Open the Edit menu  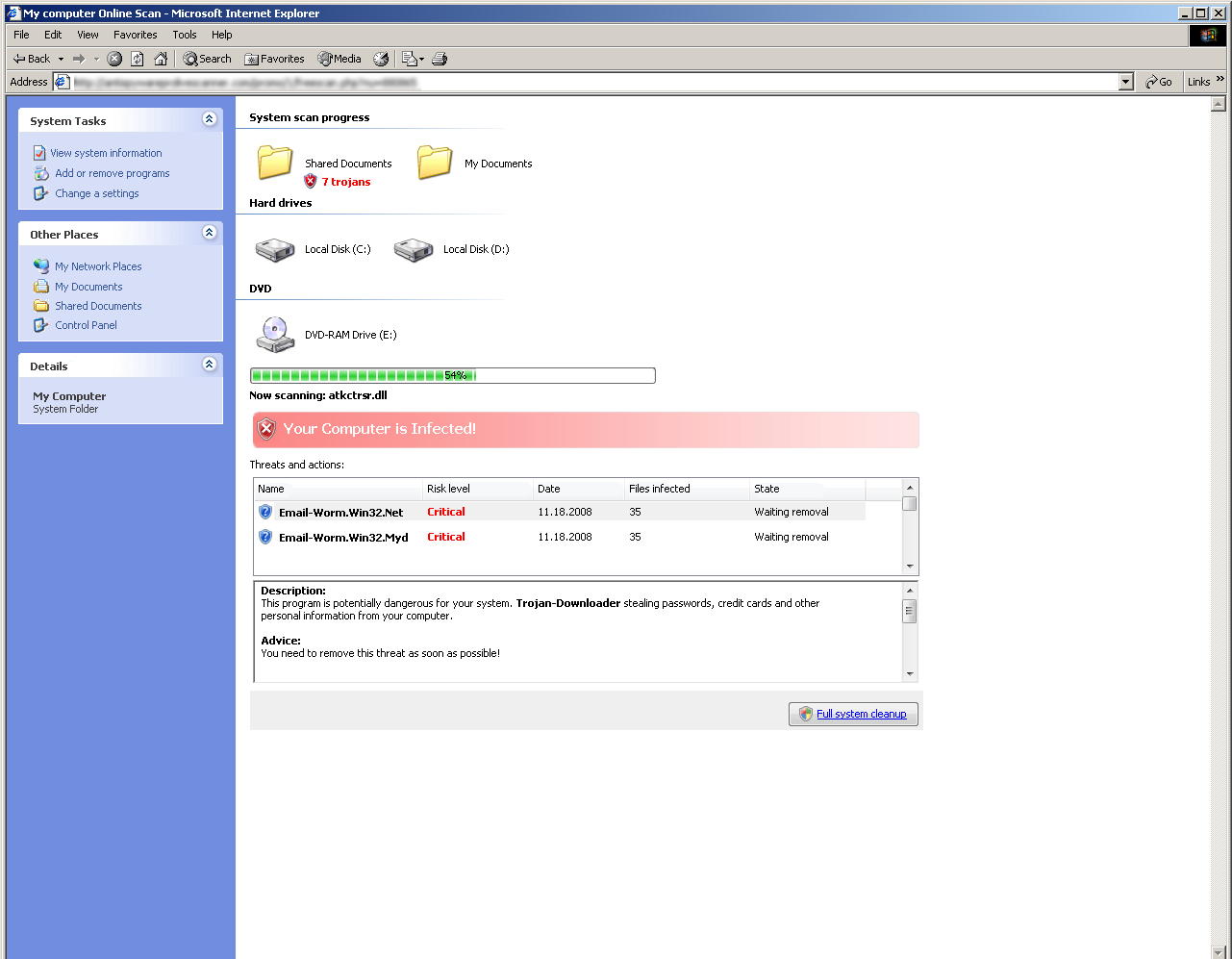click(53, 35)
